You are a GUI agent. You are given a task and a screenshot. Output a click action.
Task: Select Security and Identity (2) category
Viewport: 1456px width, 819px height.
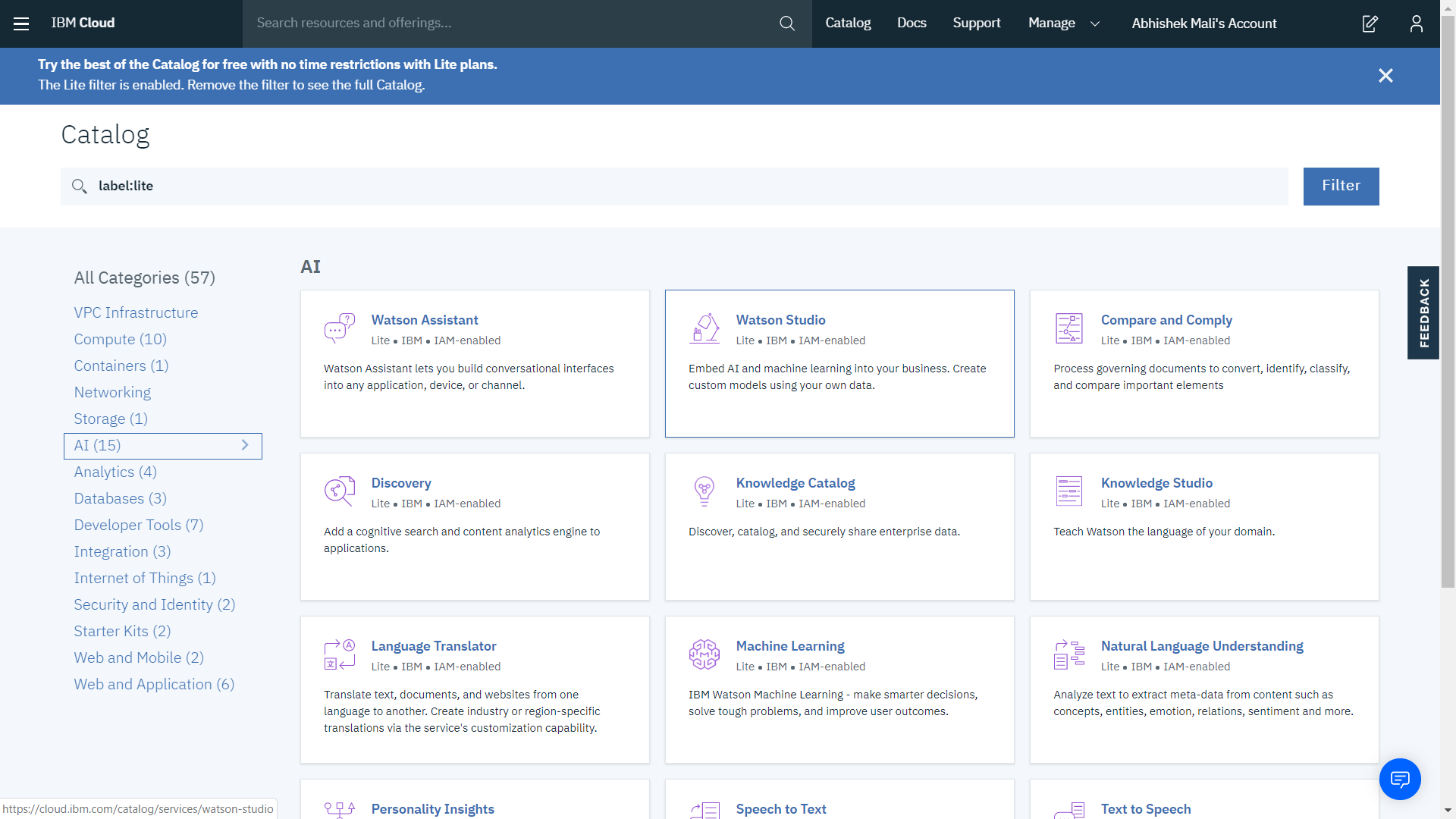pos(154,604)
